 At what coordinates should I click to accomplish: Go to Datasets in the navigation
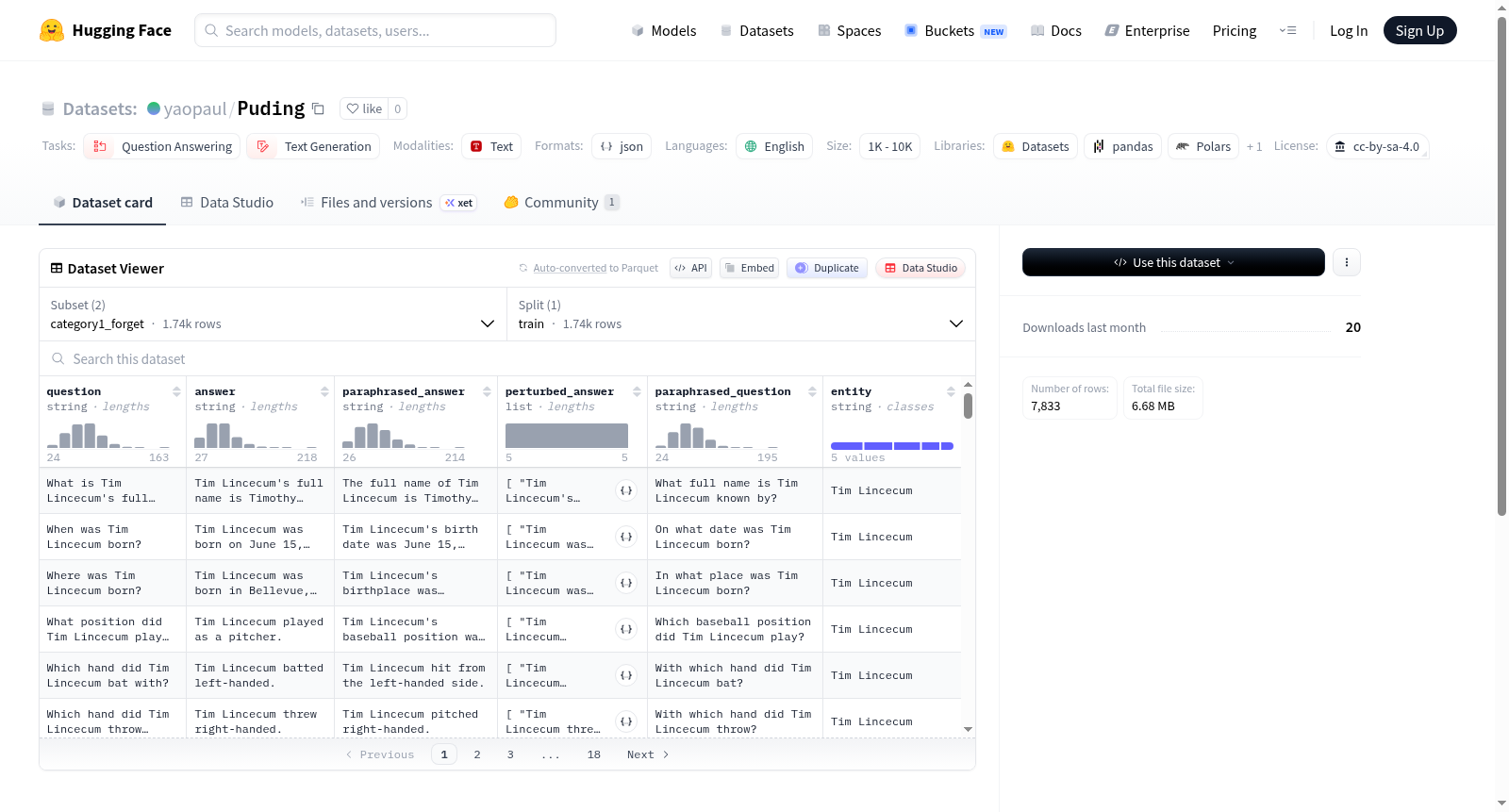(757, 30)
